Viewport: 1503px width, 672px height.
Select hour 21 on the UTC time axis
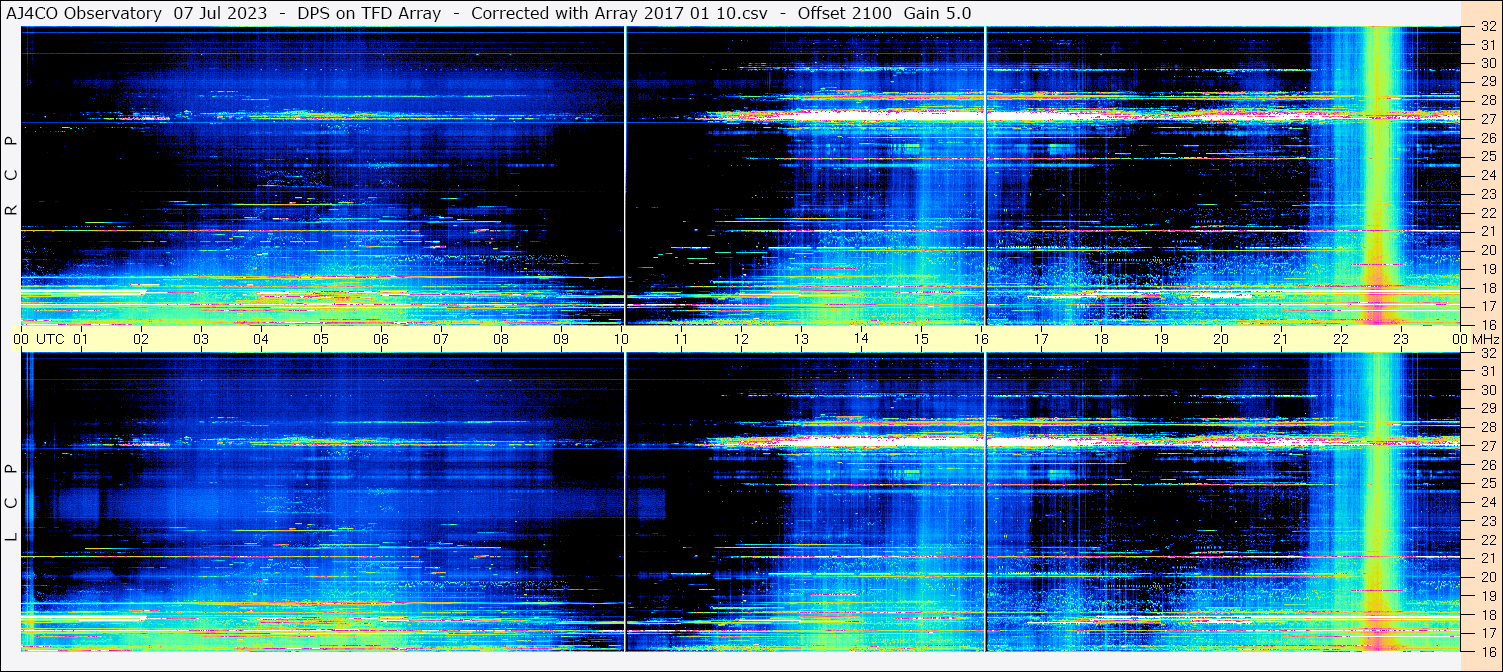(1281, 339)
